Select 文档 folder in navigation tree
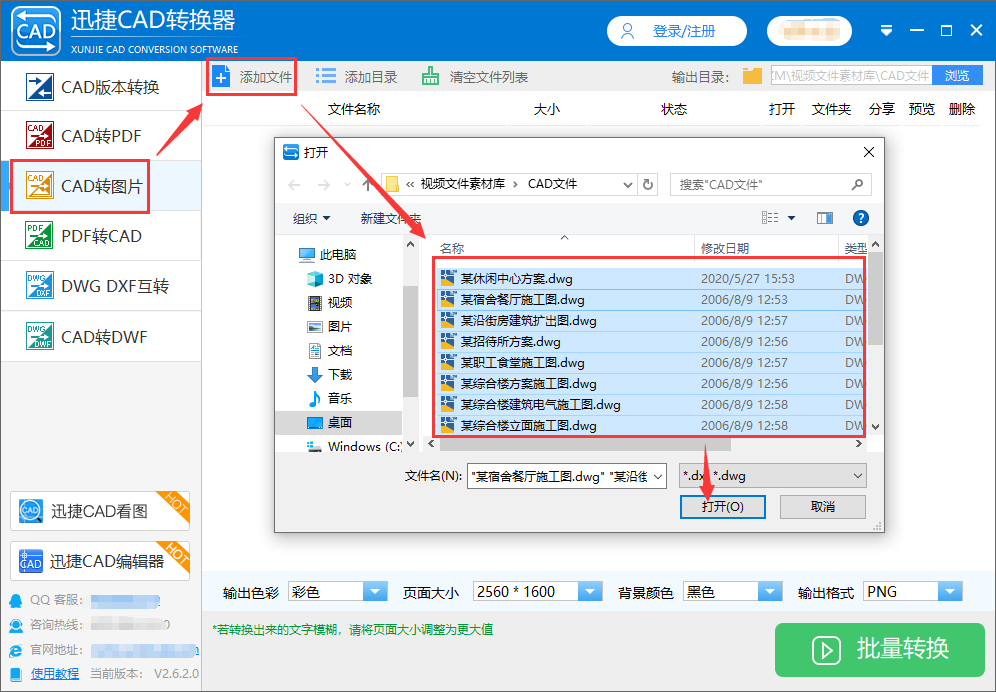 tap(330, 351)
